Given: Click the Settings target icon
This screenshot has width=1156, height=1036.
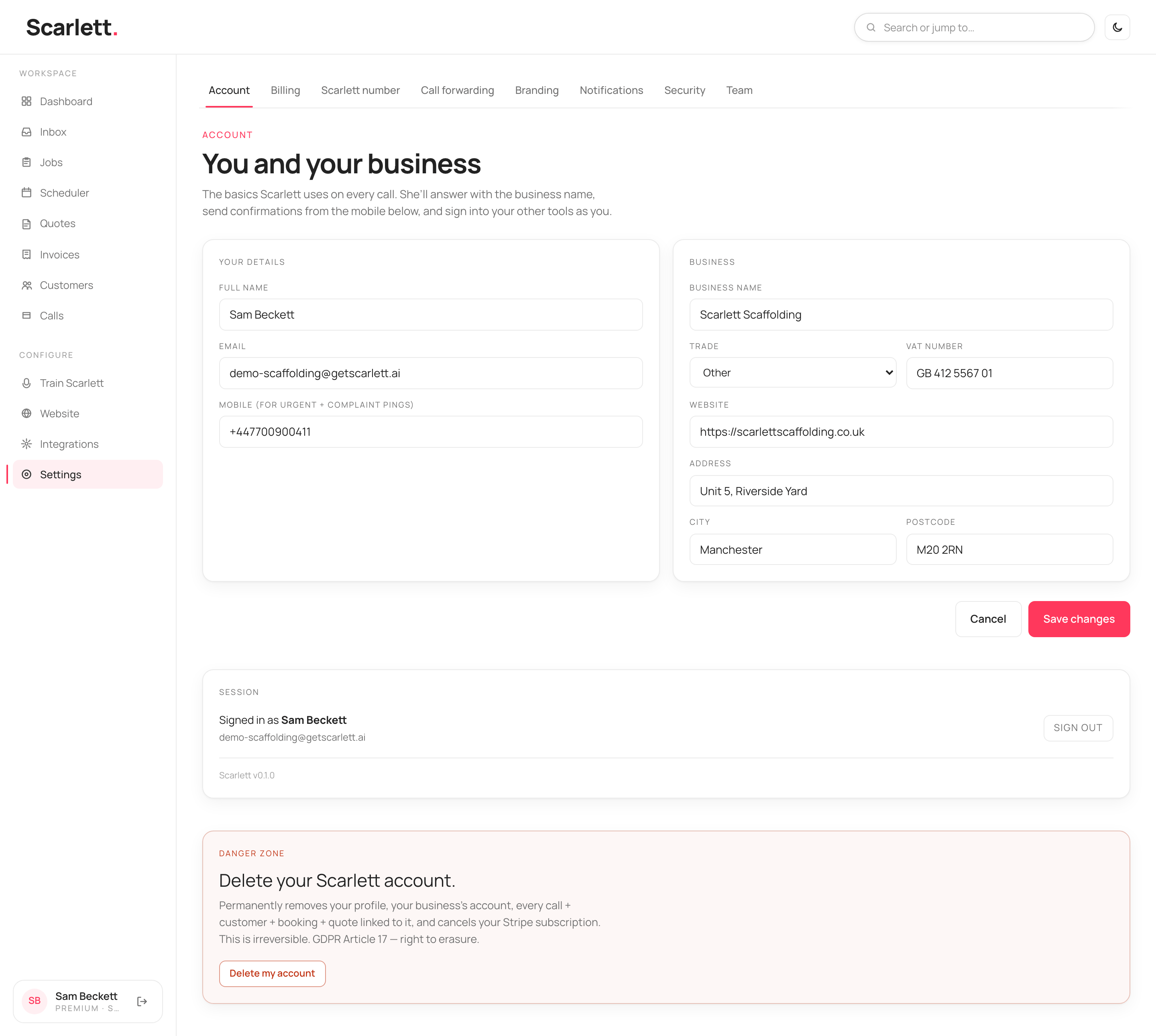Looking at the screenshot, I should click(x=26, y=475).
